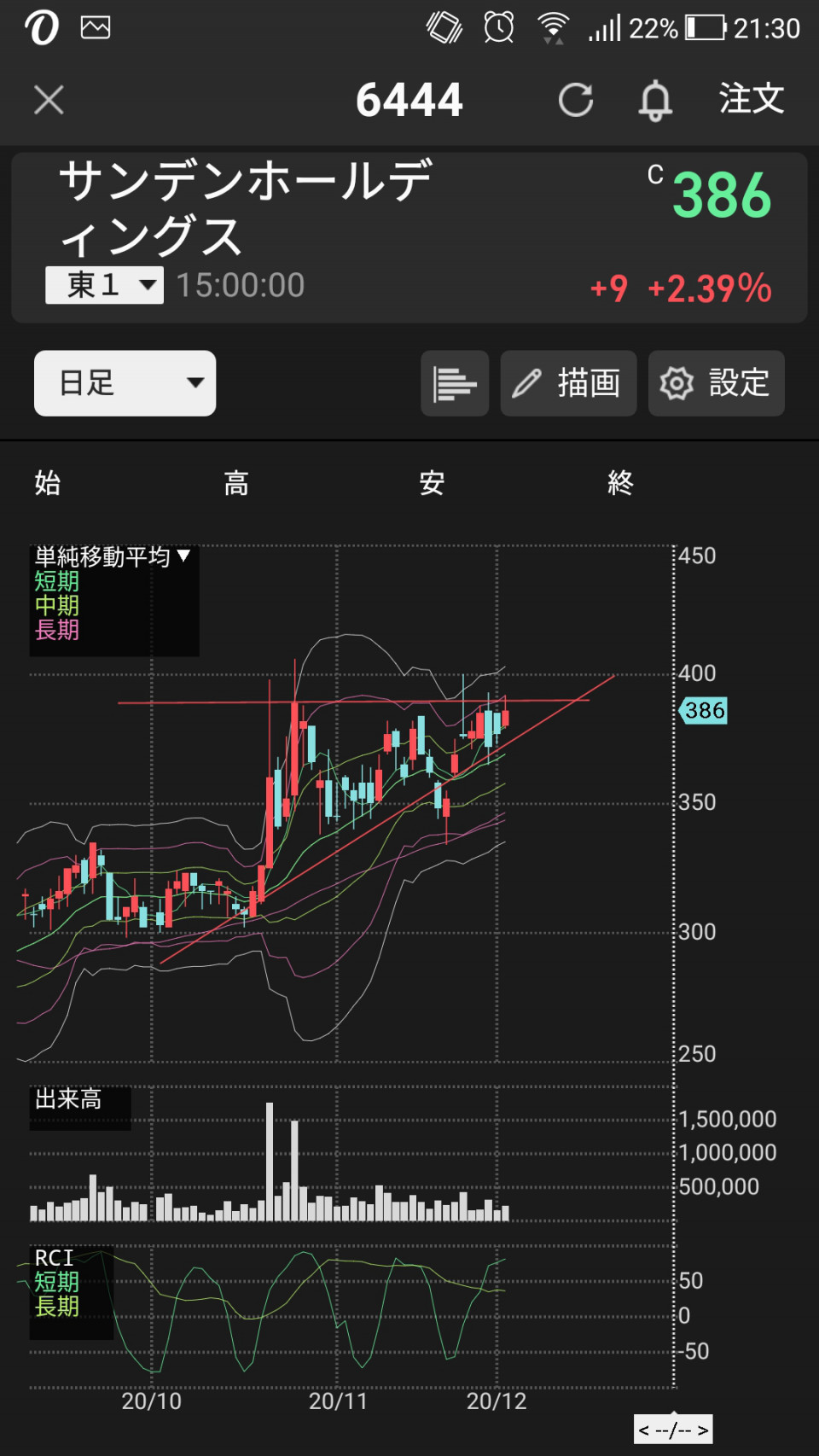
Task: Tap the battery status icon
Action: [706, 27]
